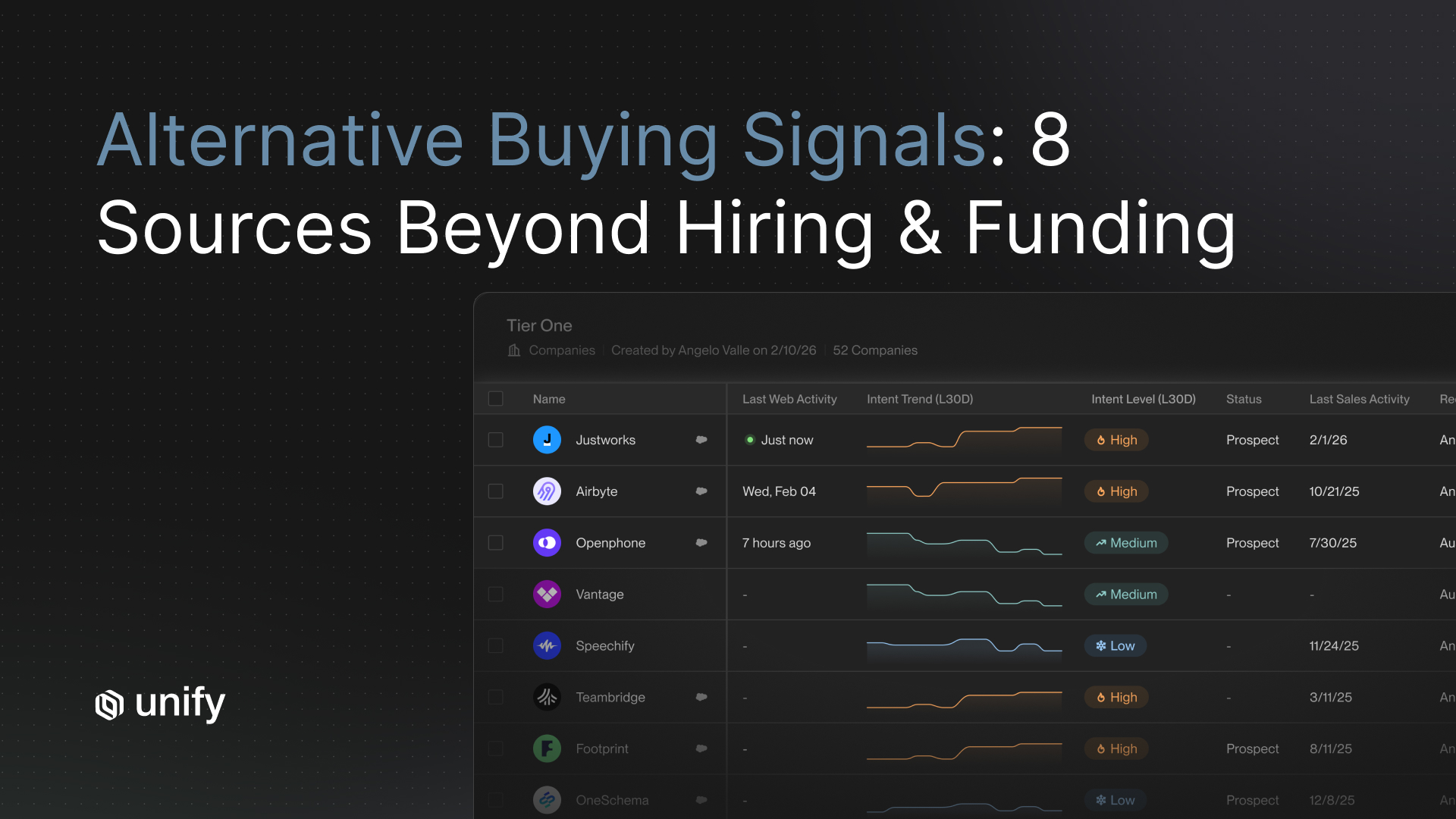This screenshot has height=819, width=1456.
Task: Check the Teambridge row checkbox
Action: coord(496,698)
